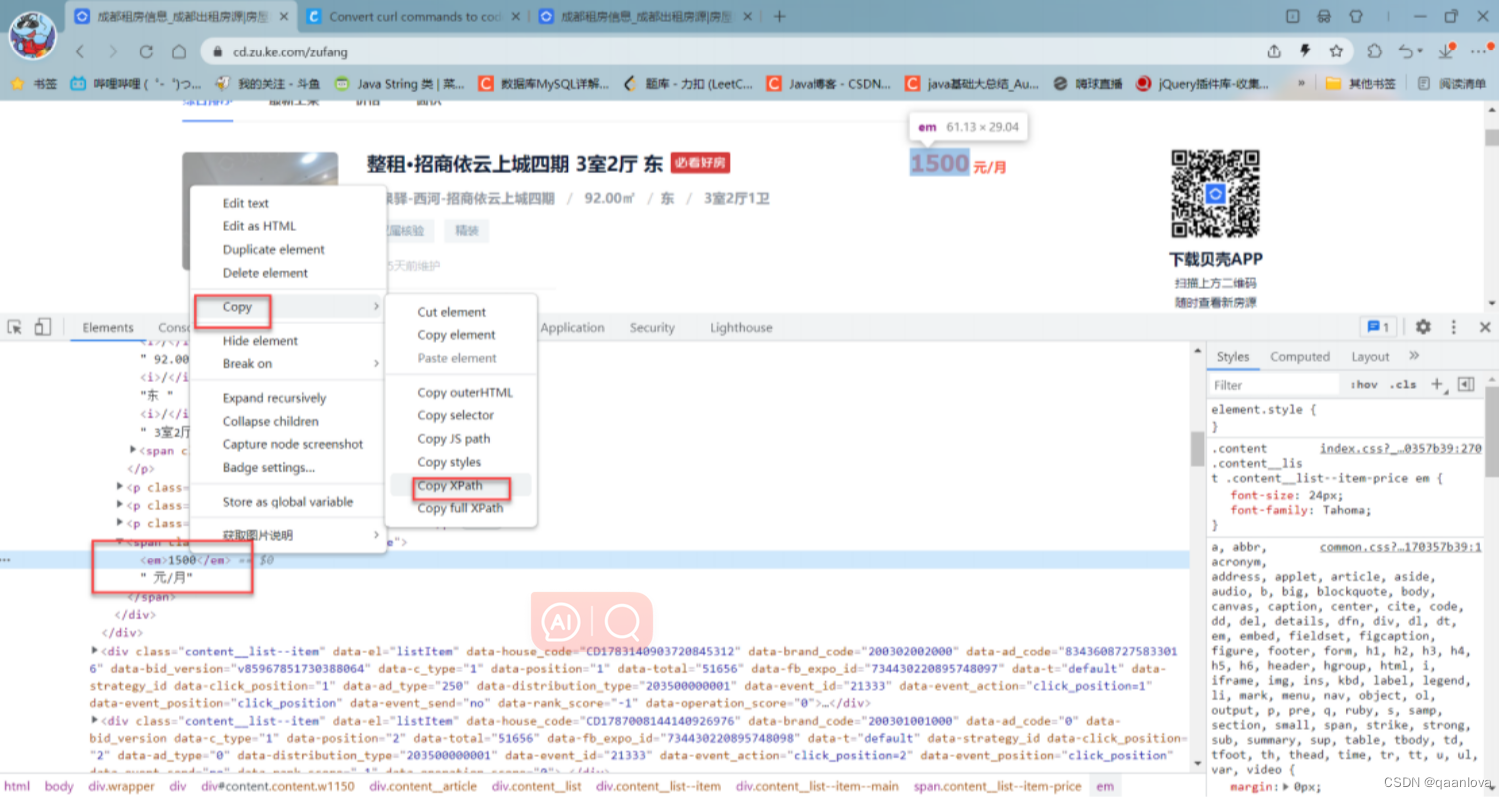This screenshot has height=799, width=1506.
Task: Click the car-shaped icon in title bar
Action: tap(1324, 16)
